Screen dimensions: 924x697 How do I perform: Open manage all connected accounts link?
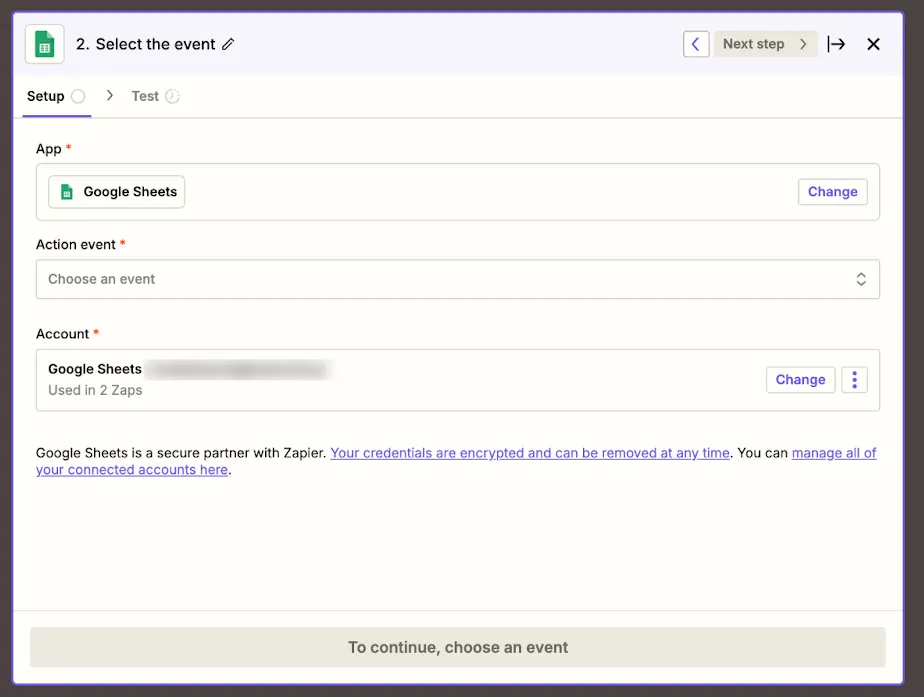[x=456, y=461]
